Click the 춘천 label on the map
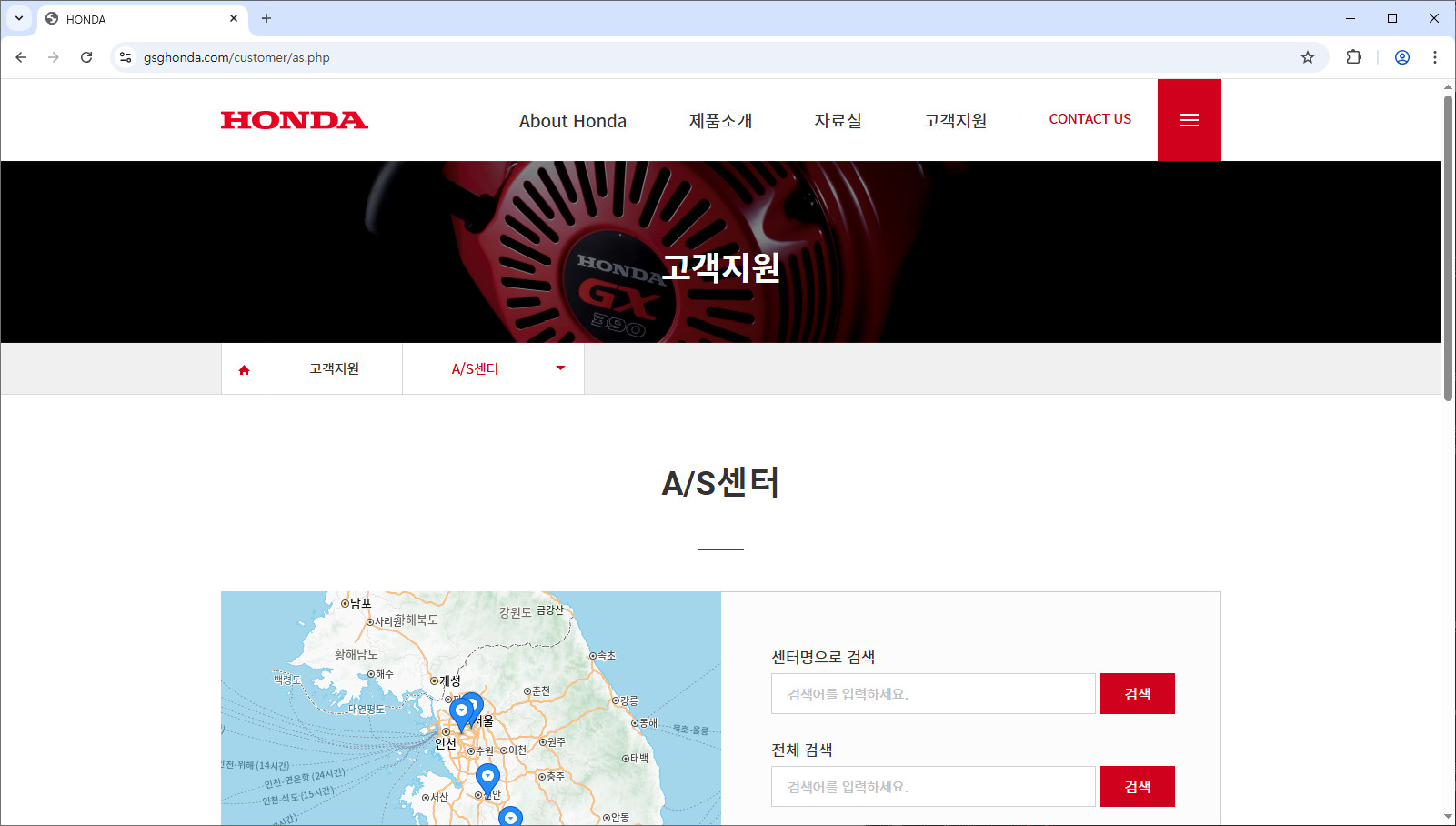This screenshot has height=826, width=1456. tap(540, 691)
